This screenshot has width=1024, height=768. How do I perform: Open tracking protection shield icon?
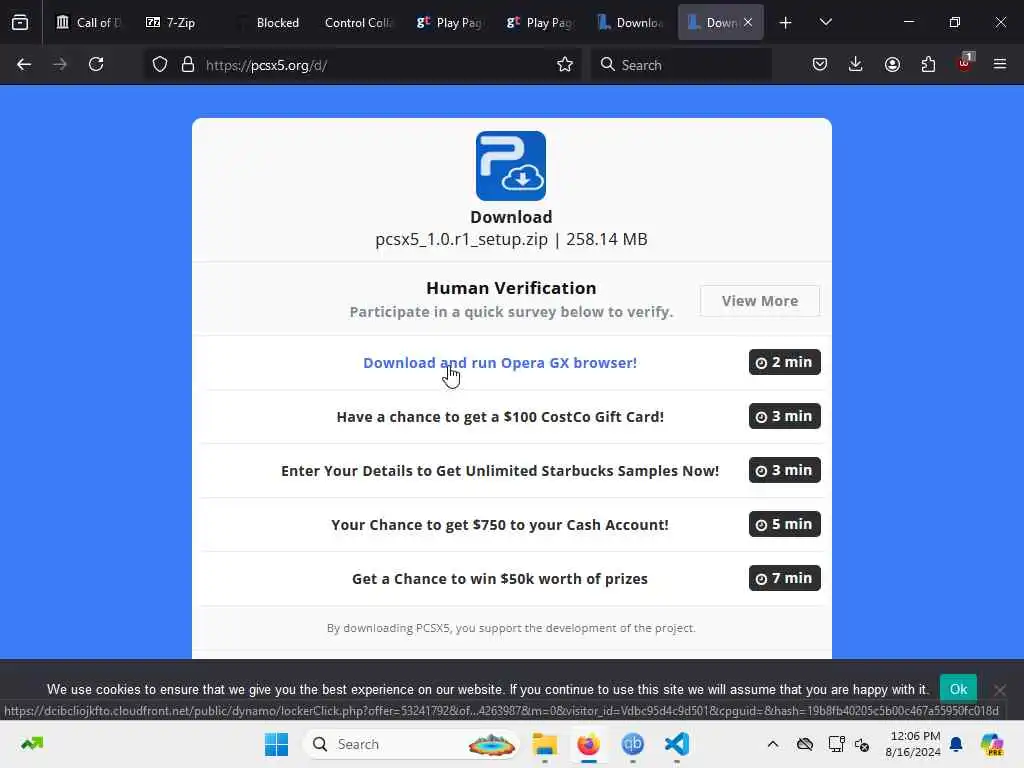tap(159, 64)
